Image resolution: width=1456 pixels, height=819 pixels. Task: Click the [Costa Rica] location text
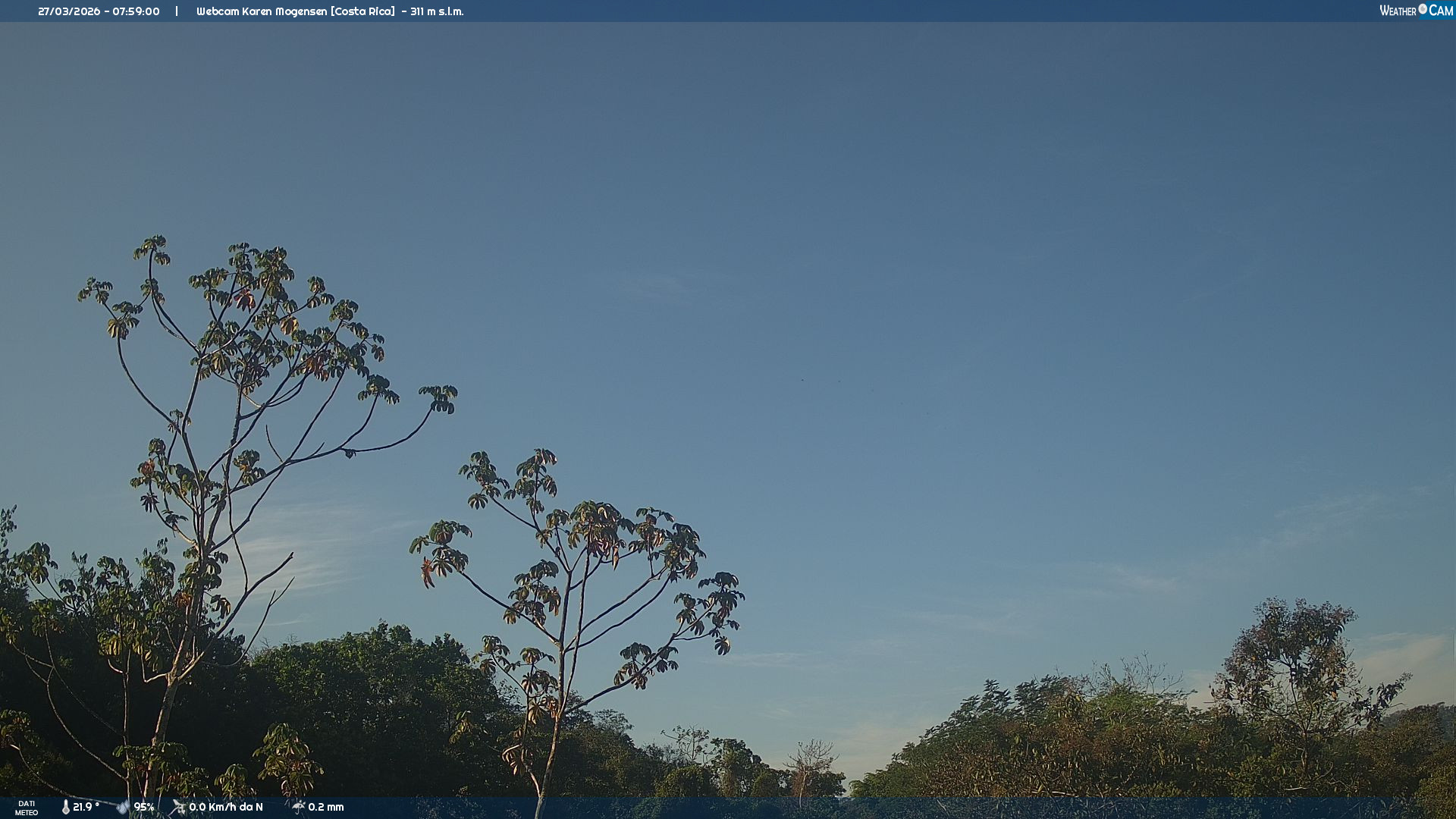point(362,11)
